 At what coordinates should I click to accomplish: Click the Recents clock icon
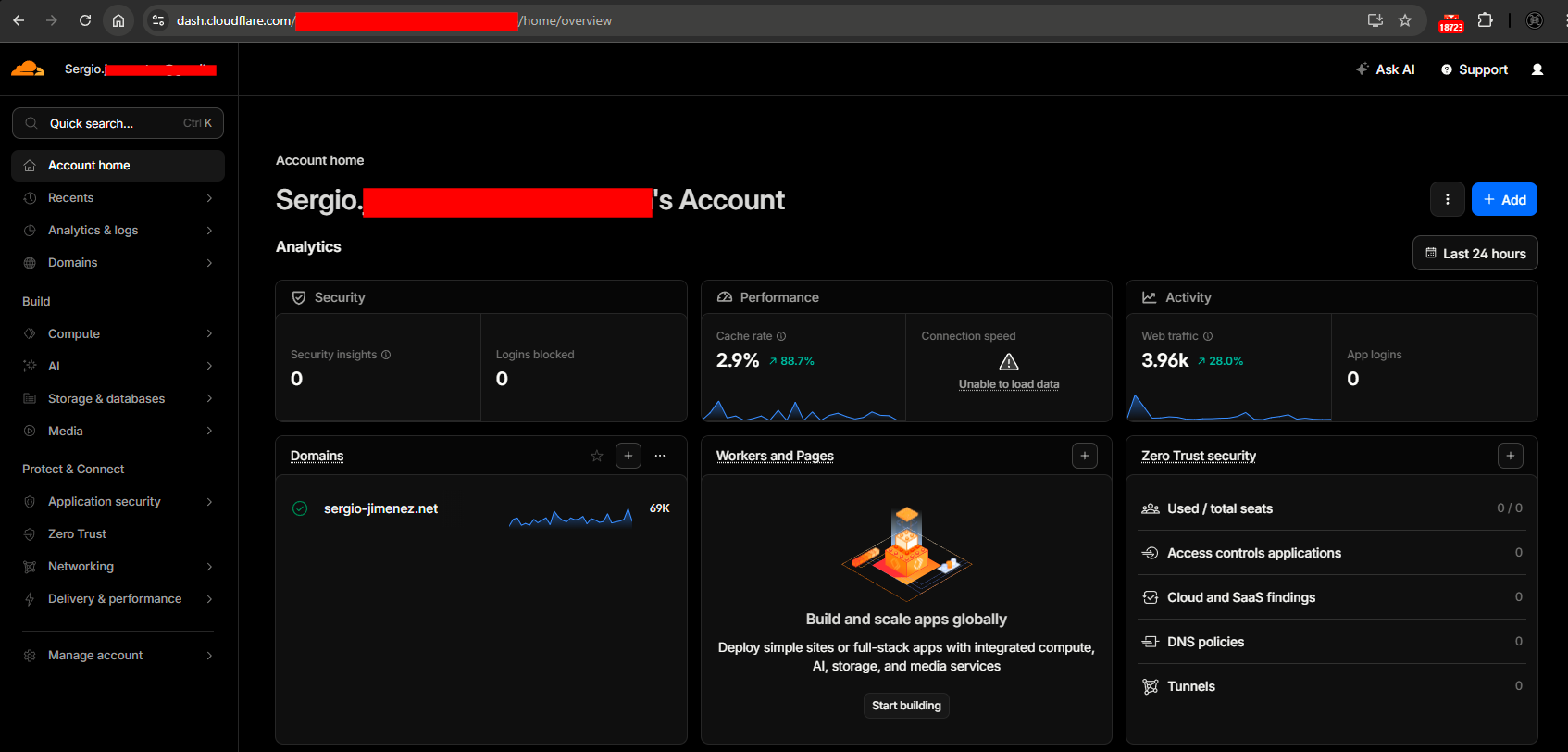(30, 198)
